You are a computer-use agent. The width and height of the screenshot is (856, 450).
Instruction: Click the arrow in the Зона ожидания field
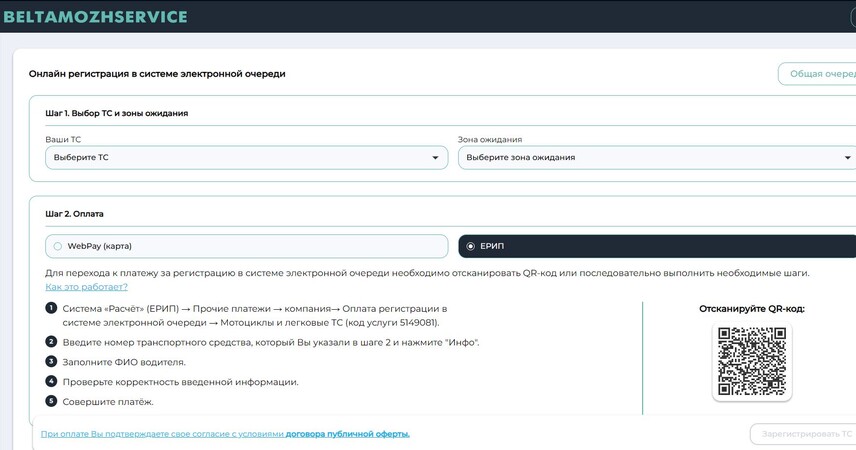[x=848, y=158]
